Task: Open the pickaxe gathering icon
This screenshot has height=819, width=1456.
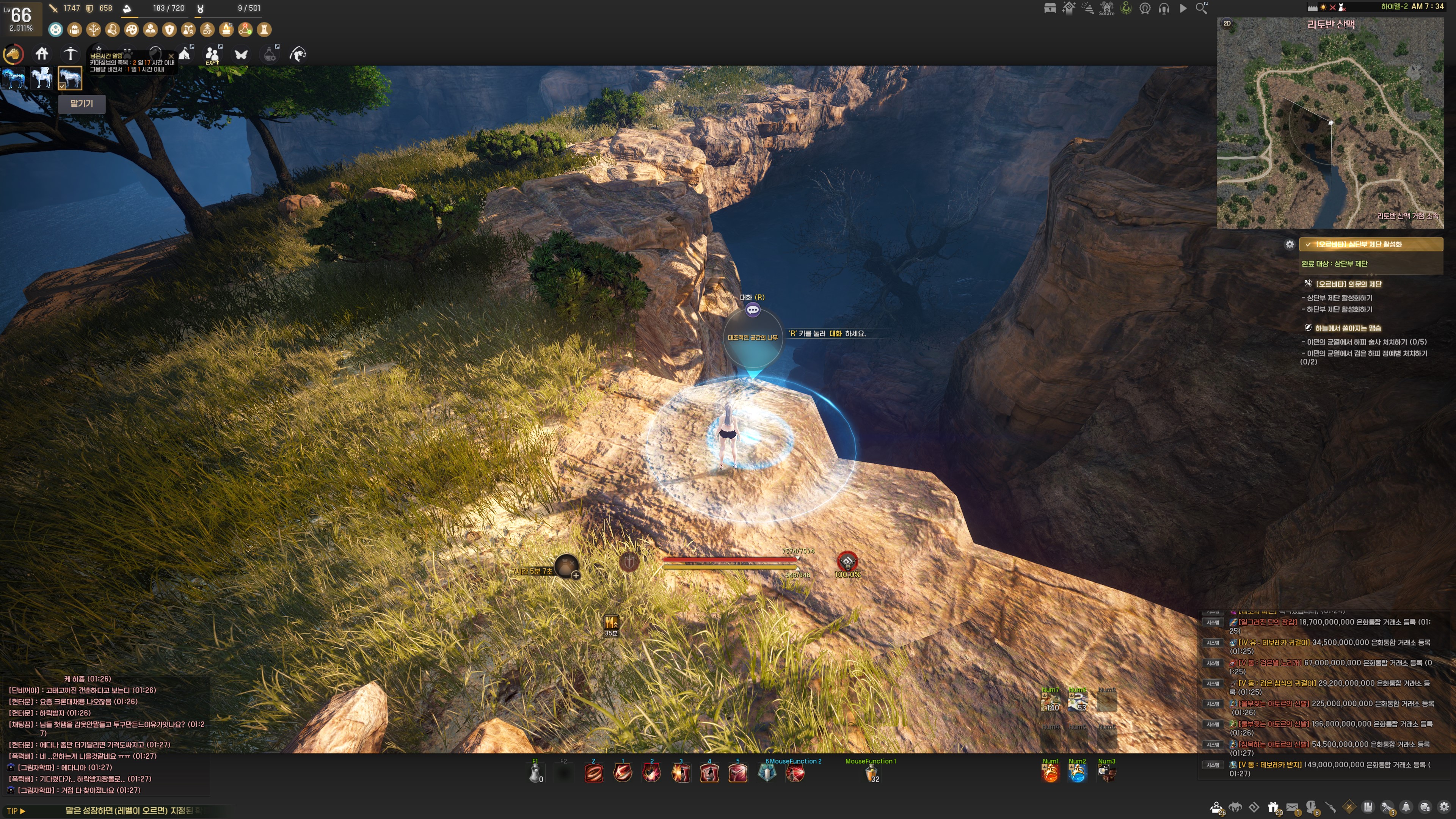Action: point(70,54)
